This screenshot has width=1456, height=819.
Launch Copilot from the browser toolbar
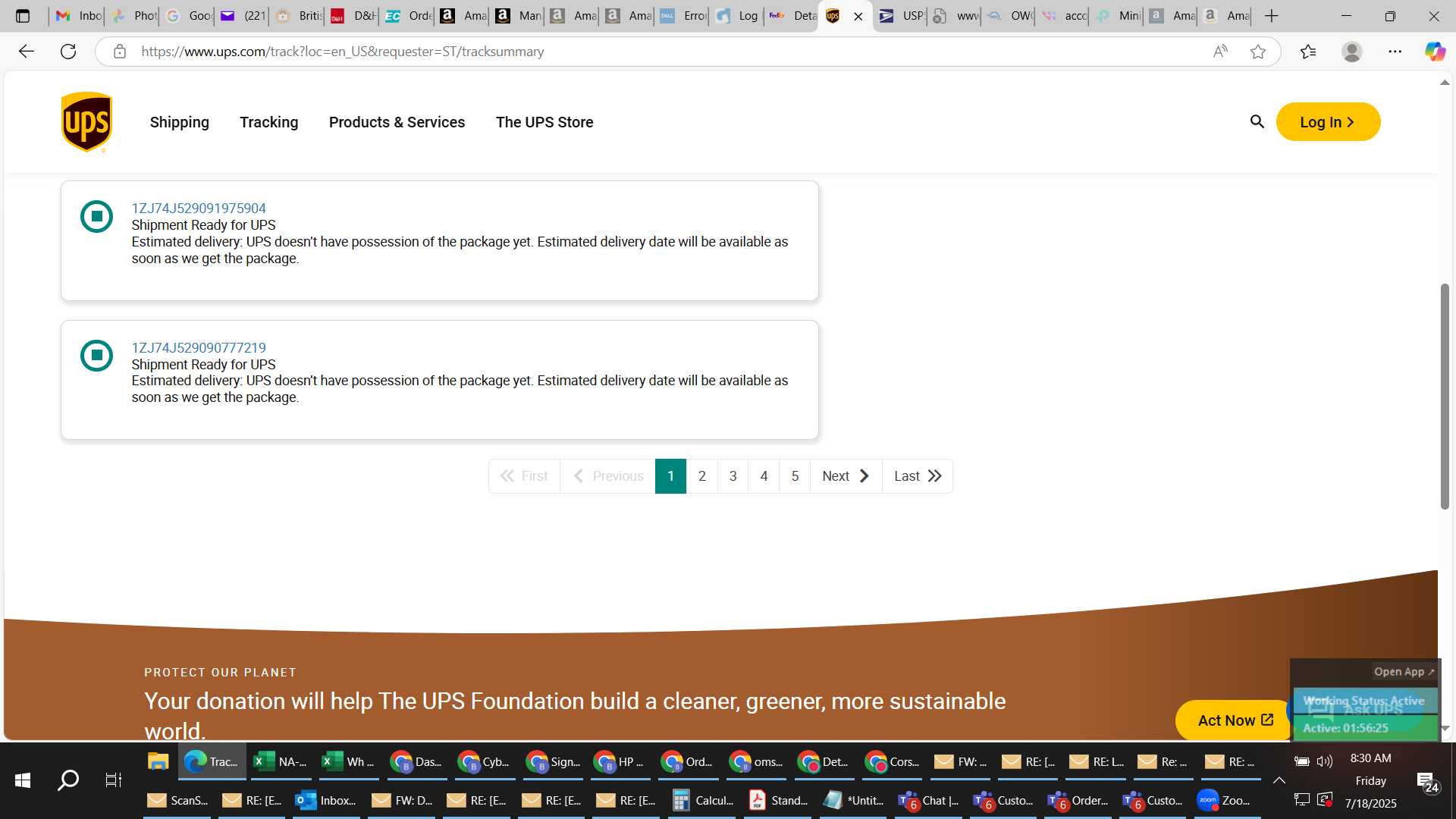(1435, 52)
